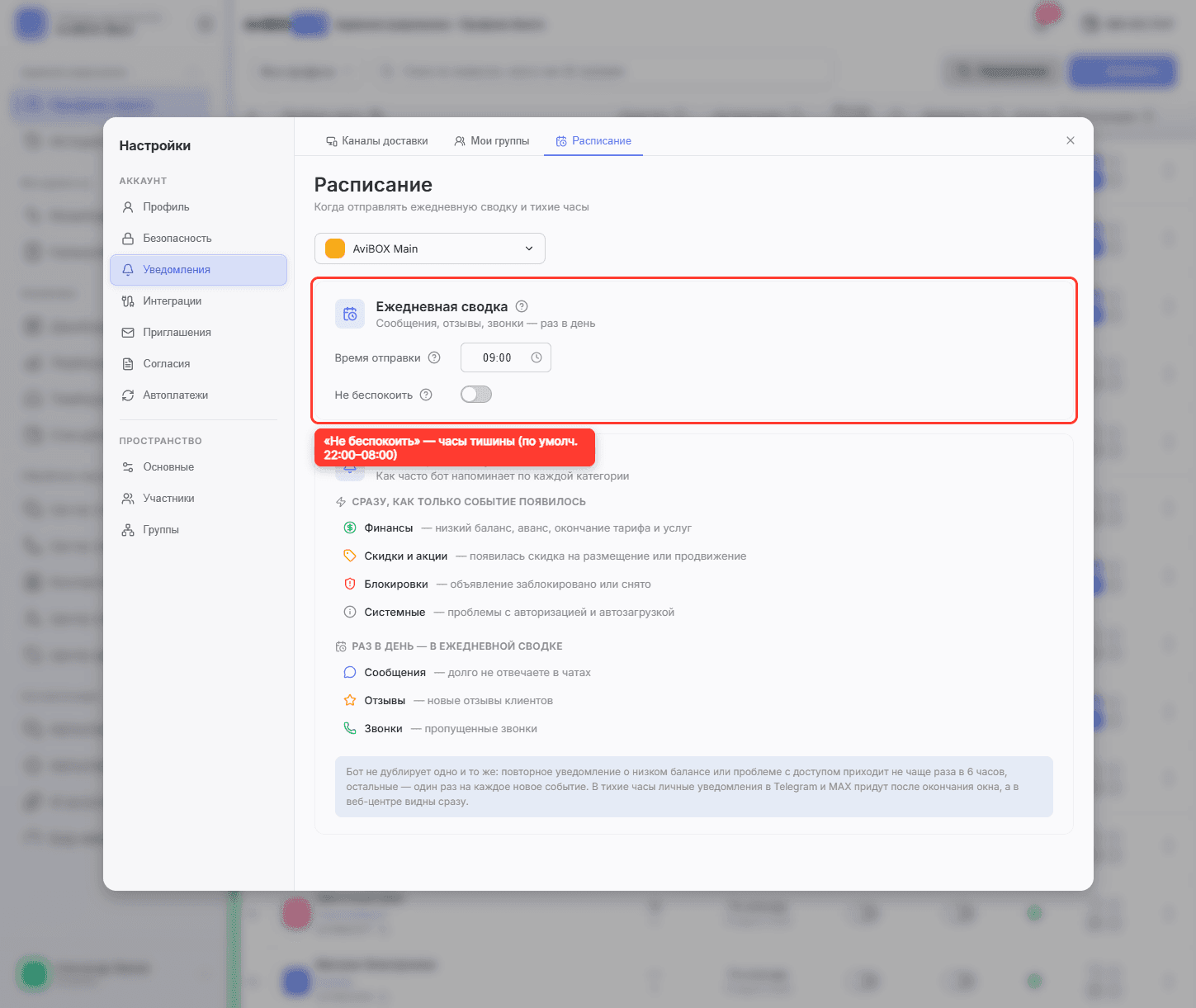Open the Согласия settings section
The image size is (1196, 1008).
[198, 364]
